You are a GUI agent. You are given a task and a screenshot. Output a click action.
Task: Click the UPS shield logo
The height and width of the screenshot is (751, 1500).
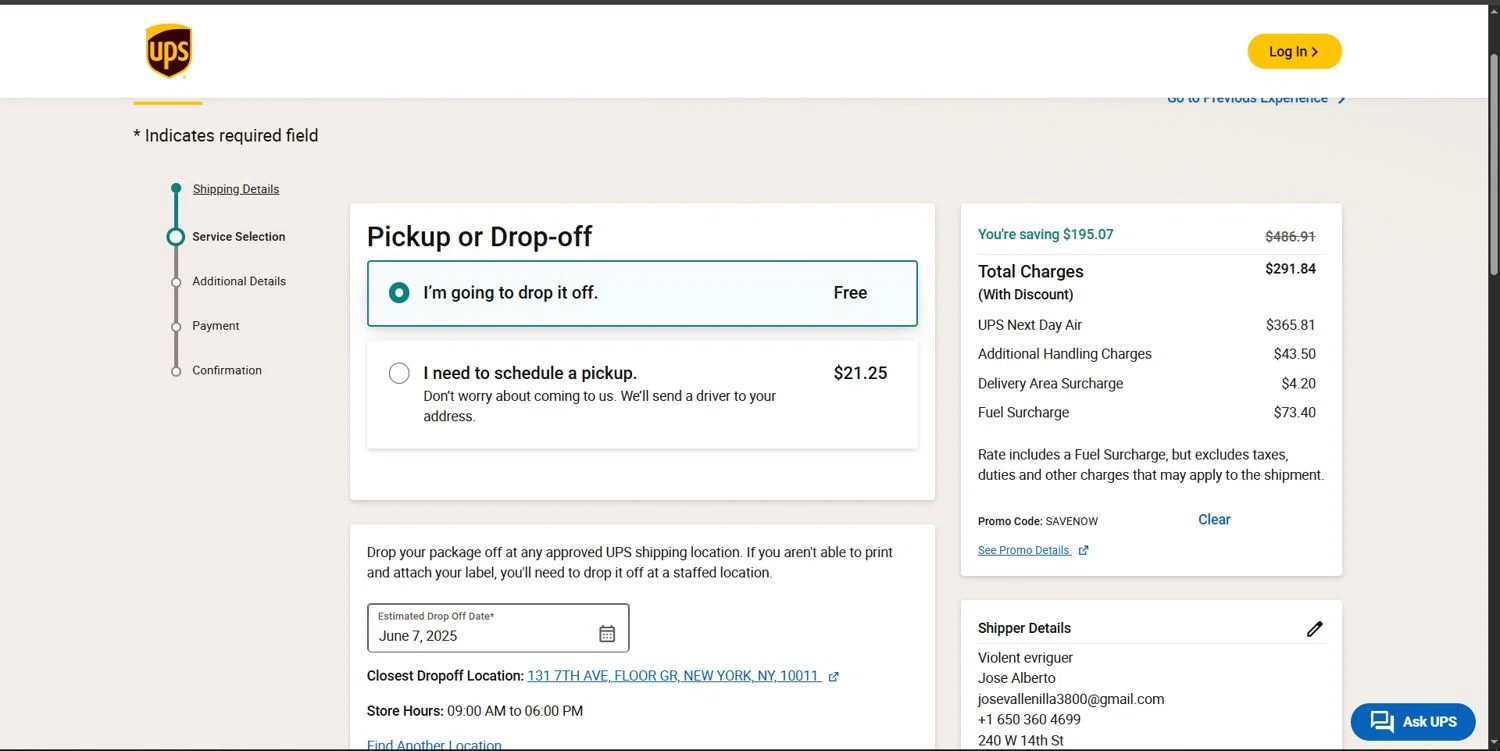pyautogui.click(x=168, y=51)
